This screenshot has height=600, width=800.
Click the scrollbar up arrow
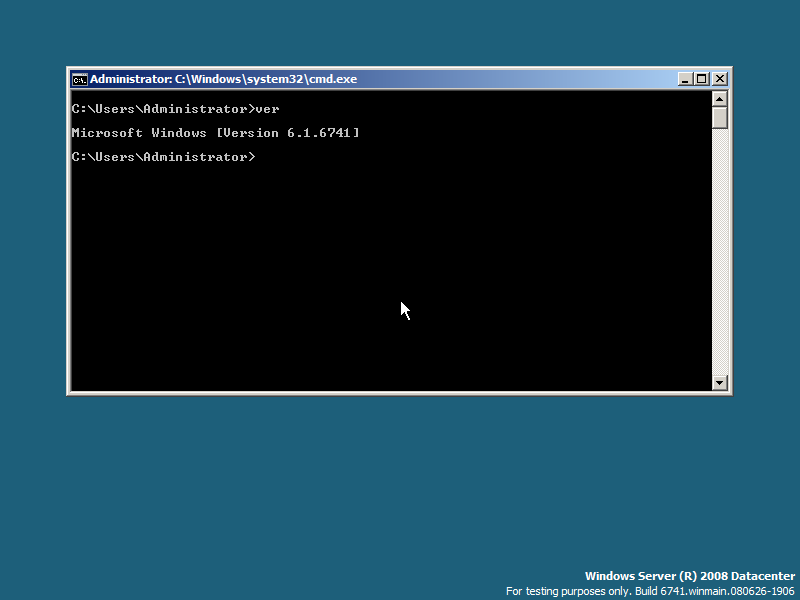720,98
